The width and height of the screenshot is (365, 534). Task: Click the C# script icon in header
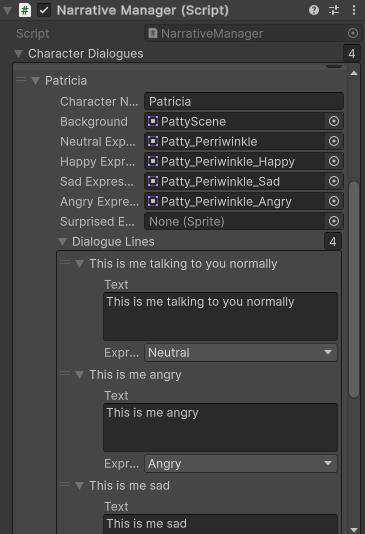point(25,10)
